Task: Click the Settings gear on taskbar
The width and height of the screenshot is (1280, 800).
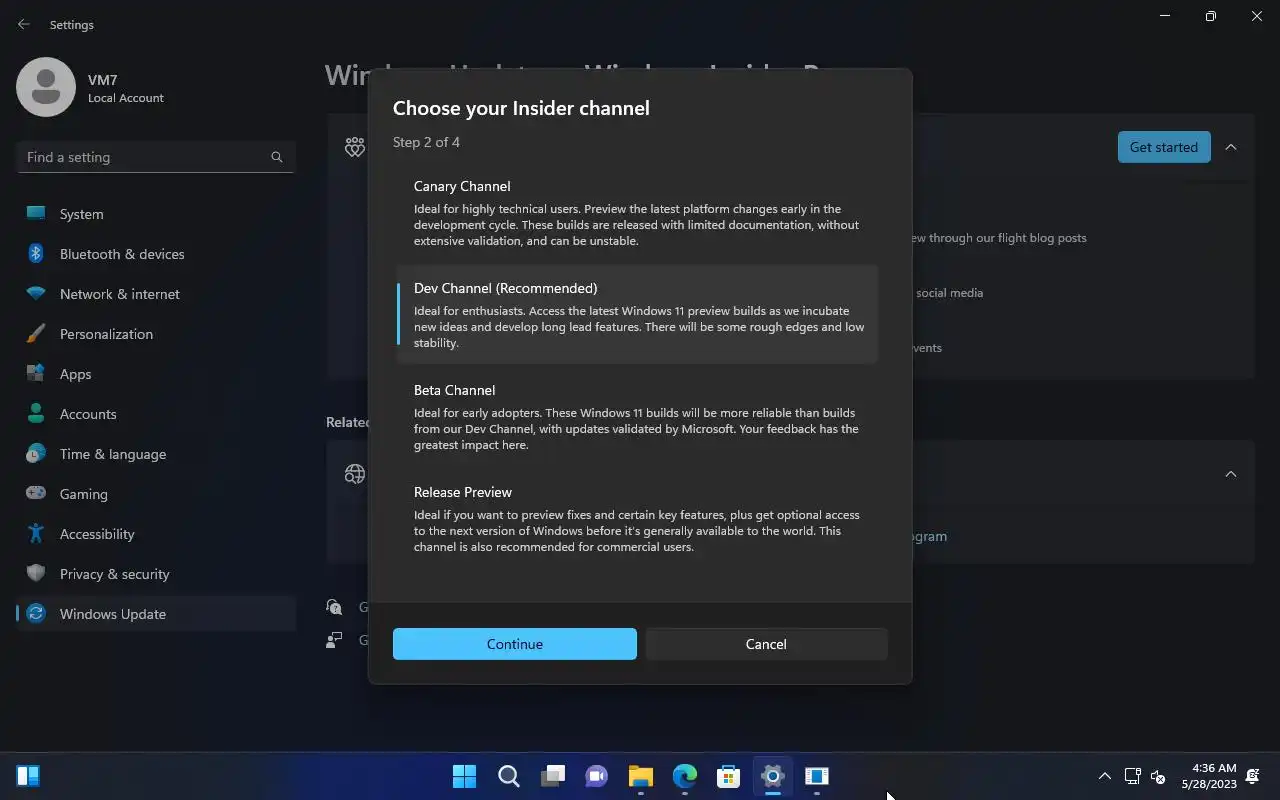Action: pyautogui.click(x=772, y=776)
